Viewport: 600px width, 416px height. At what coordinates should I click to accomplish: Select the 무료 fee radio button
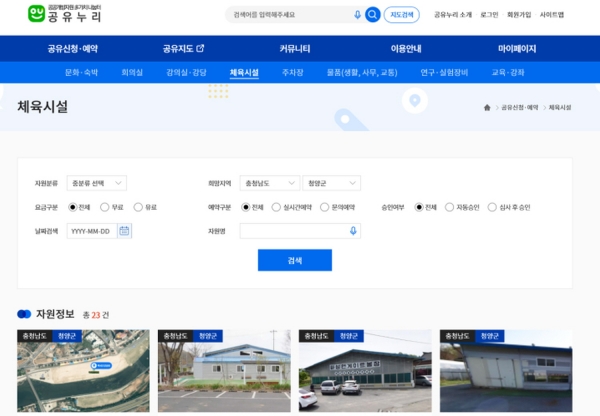tap(104, 207)
